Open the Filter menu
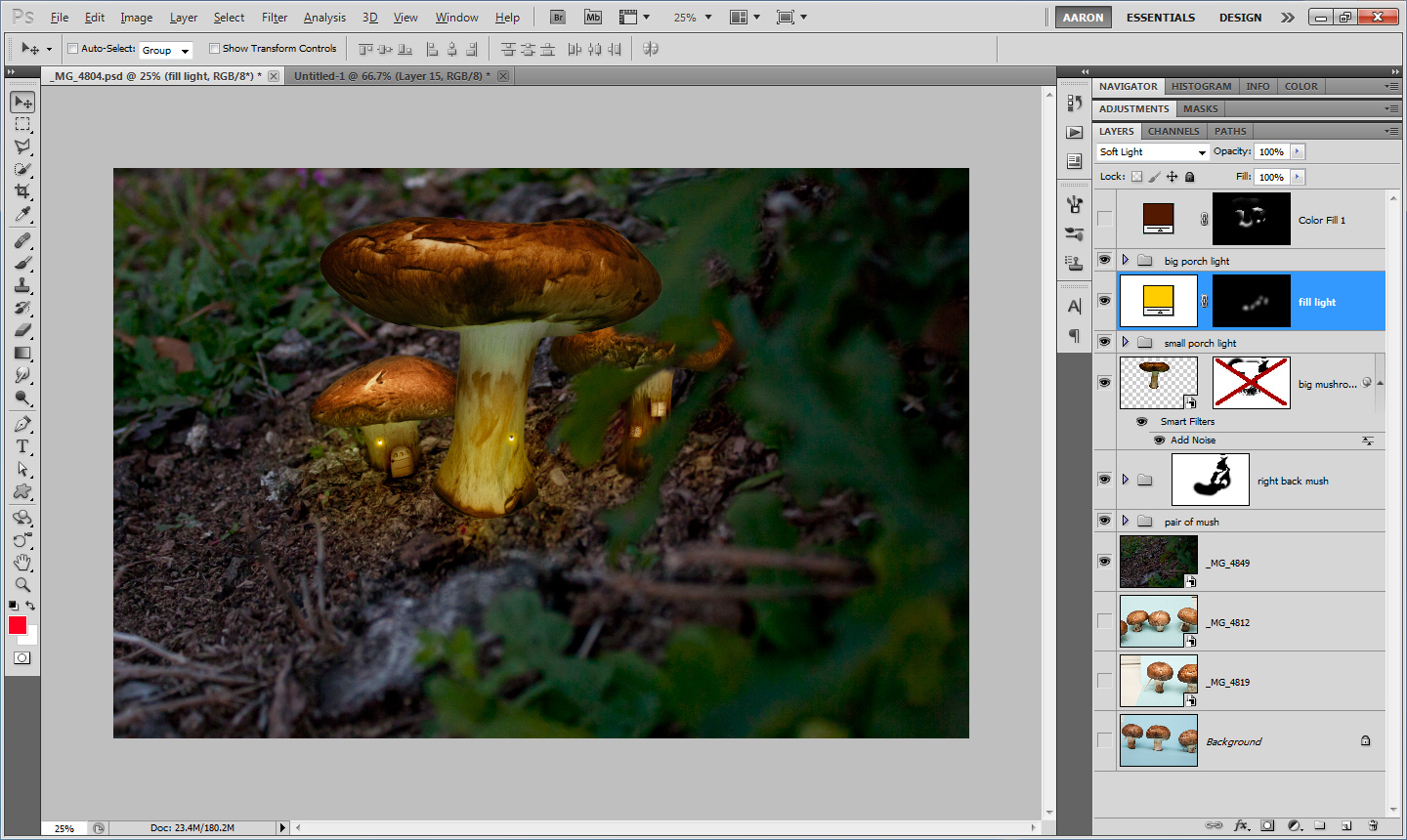1407x840 pixels. pyautogui.click(x=275, y=18)
